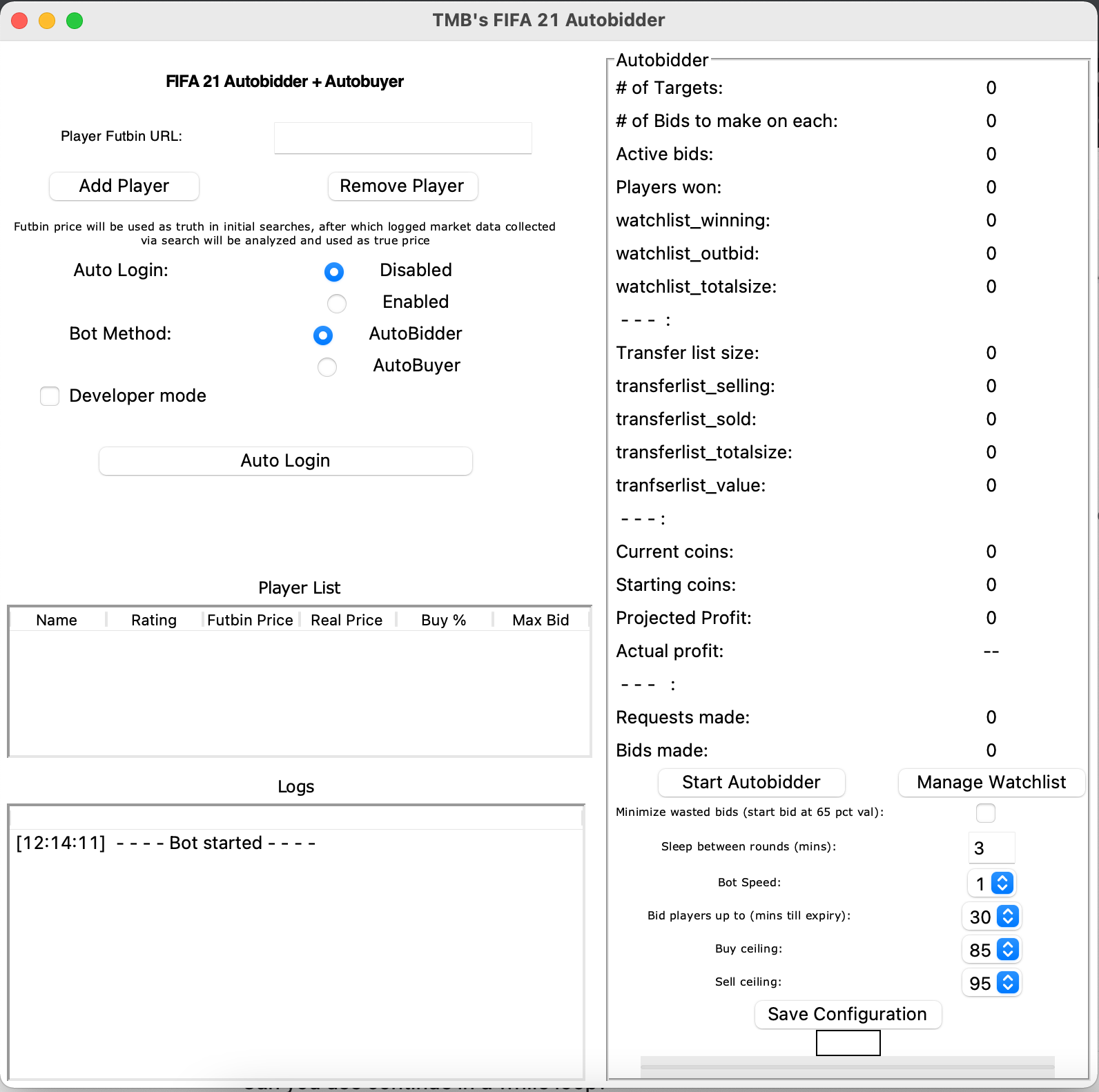Viewport: 1099px width, 1092px height.
Task: Click the Remove Player button
Action: 402,186
